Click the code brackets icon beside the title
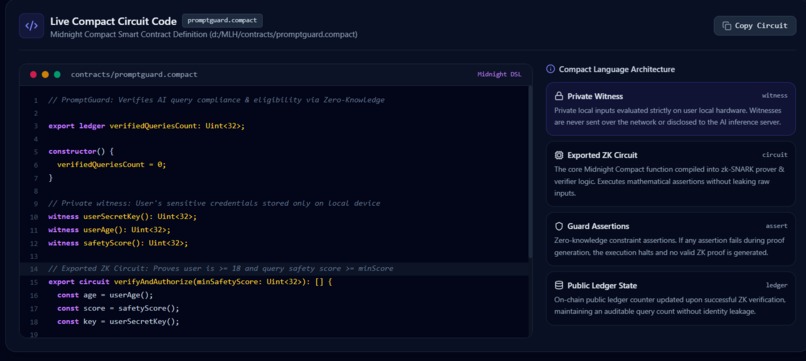The height and width of the screenshot is (361, 806). [x=31, y=26]
